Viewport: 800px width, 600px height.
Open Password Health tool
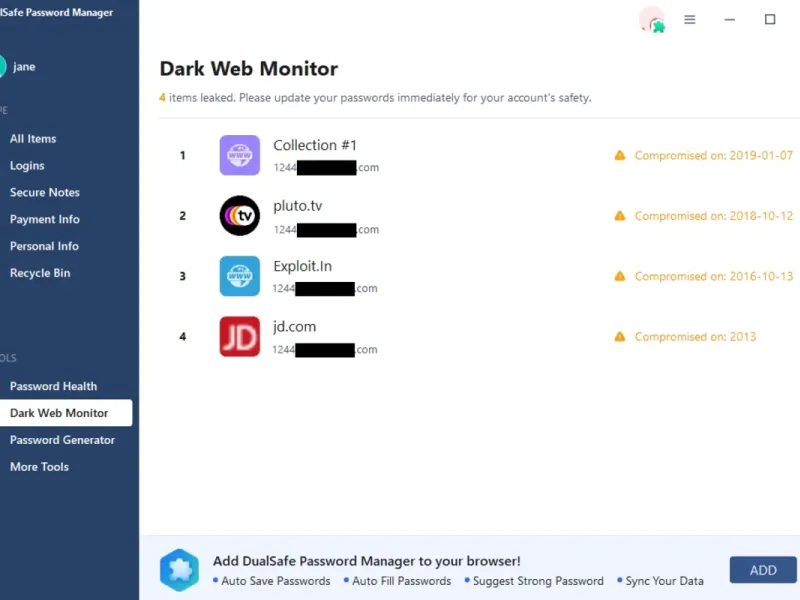(x=54, y=386)
